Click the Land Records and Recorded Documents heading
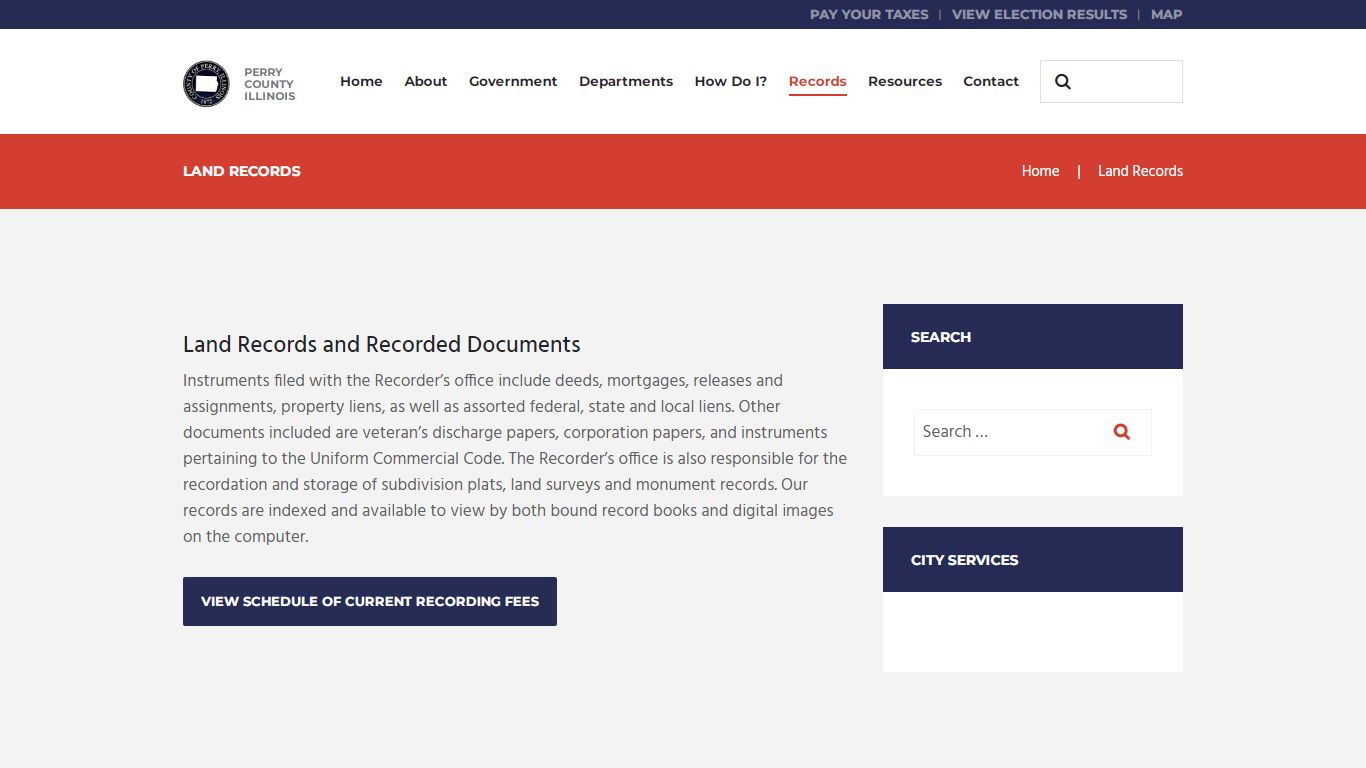The width and height of the screenshot is (1366, 768). tap(382, 344)
